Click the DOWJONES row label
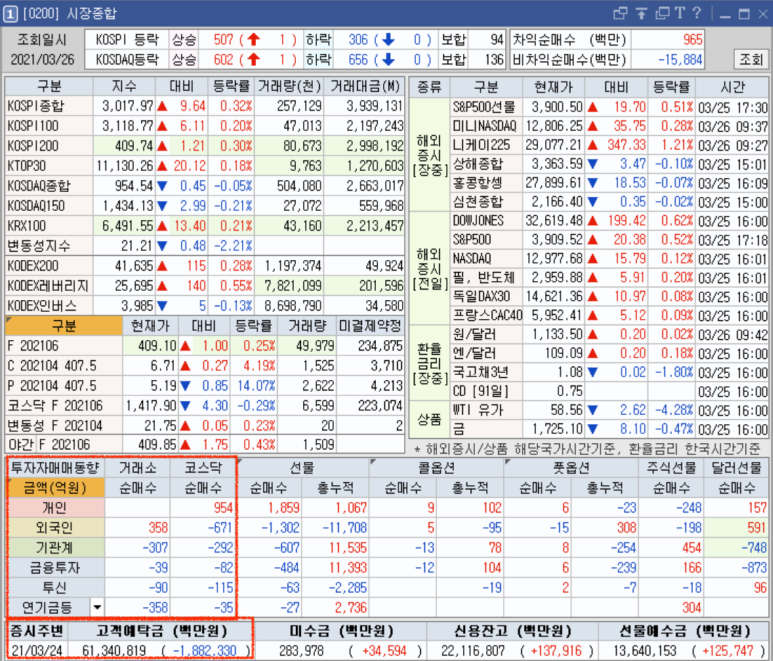Image resolution: width=773 pixels, height=661 pixels. [486, 220]
